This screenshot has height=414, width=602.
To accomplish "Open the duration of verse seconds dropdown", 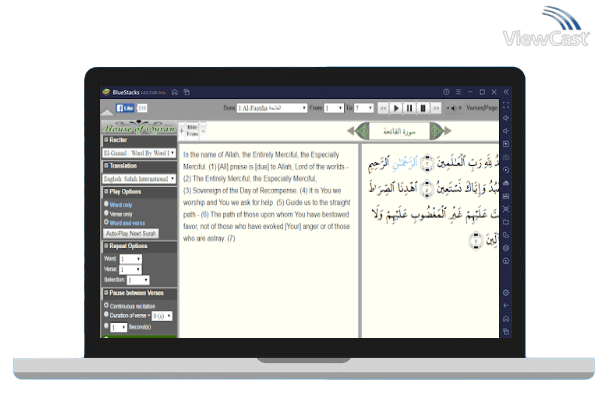I will 162,316.
